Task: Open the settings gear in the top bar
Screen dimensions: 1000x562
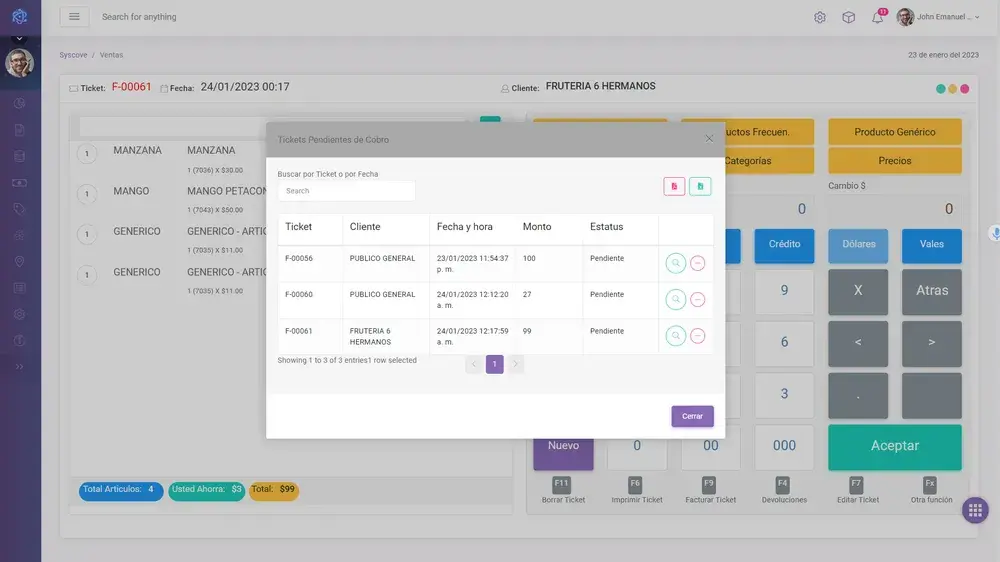Action: click(820, 17)
